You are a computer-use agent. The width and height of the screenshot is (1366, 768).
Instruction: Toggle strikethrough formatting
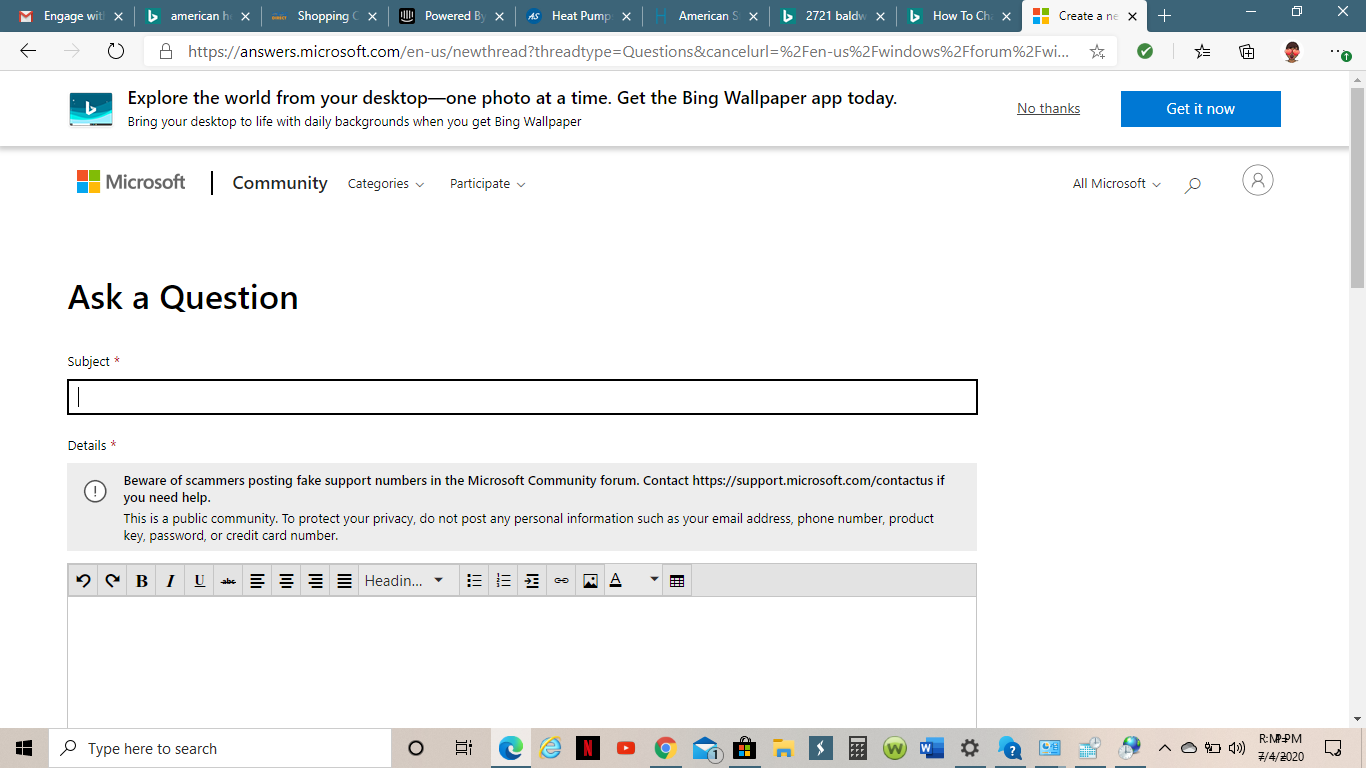click(x=228, y=581)
